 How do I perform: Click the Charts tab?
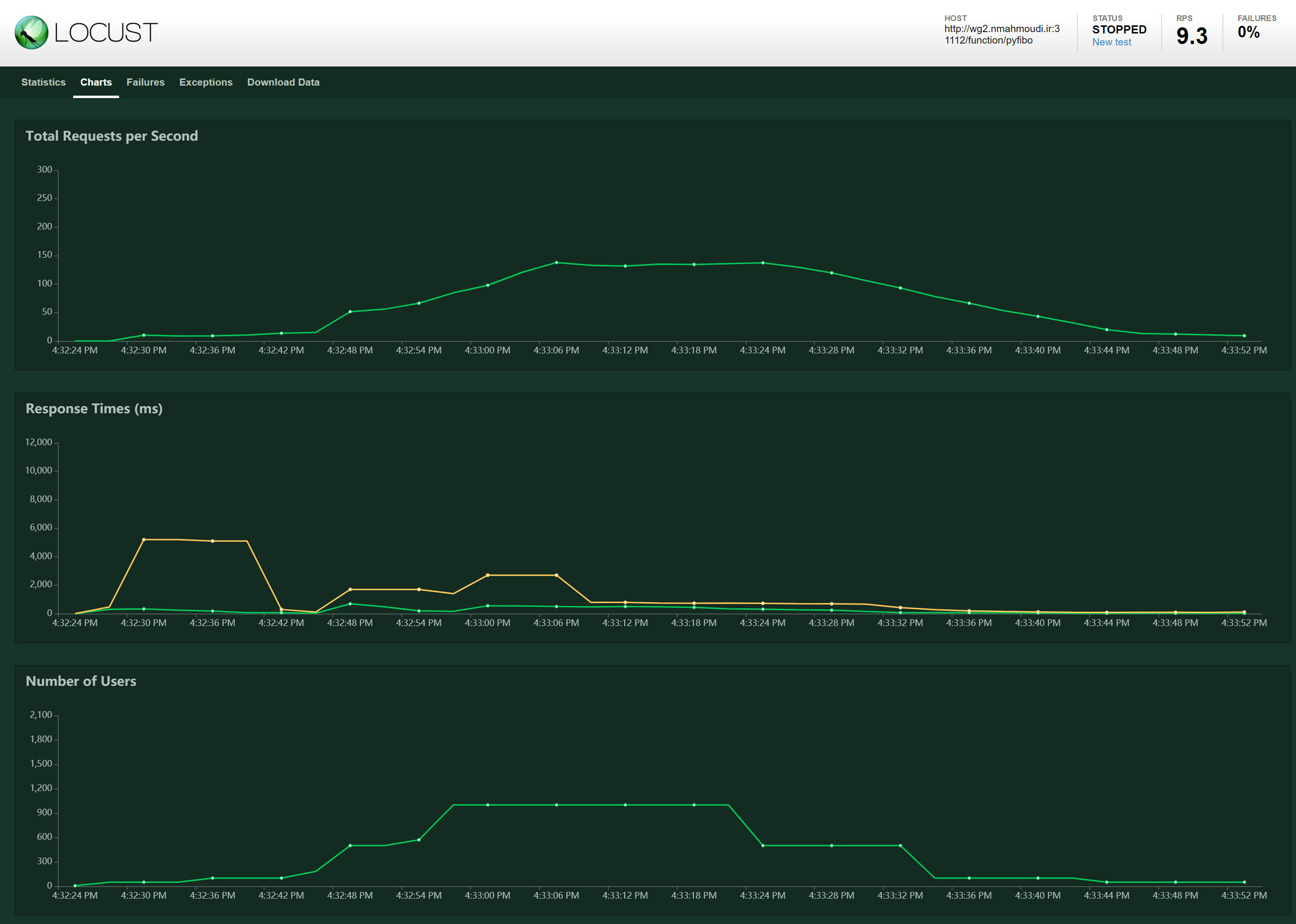(95, 82)
